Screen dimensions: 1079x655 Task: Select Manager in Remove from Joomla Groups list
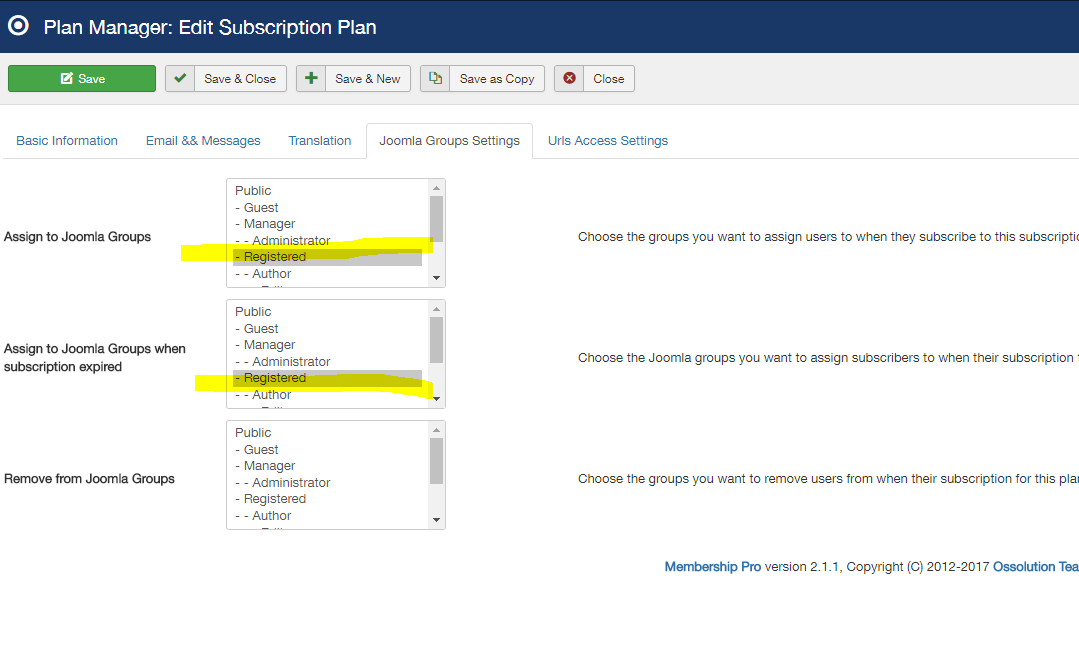(328, 466)
